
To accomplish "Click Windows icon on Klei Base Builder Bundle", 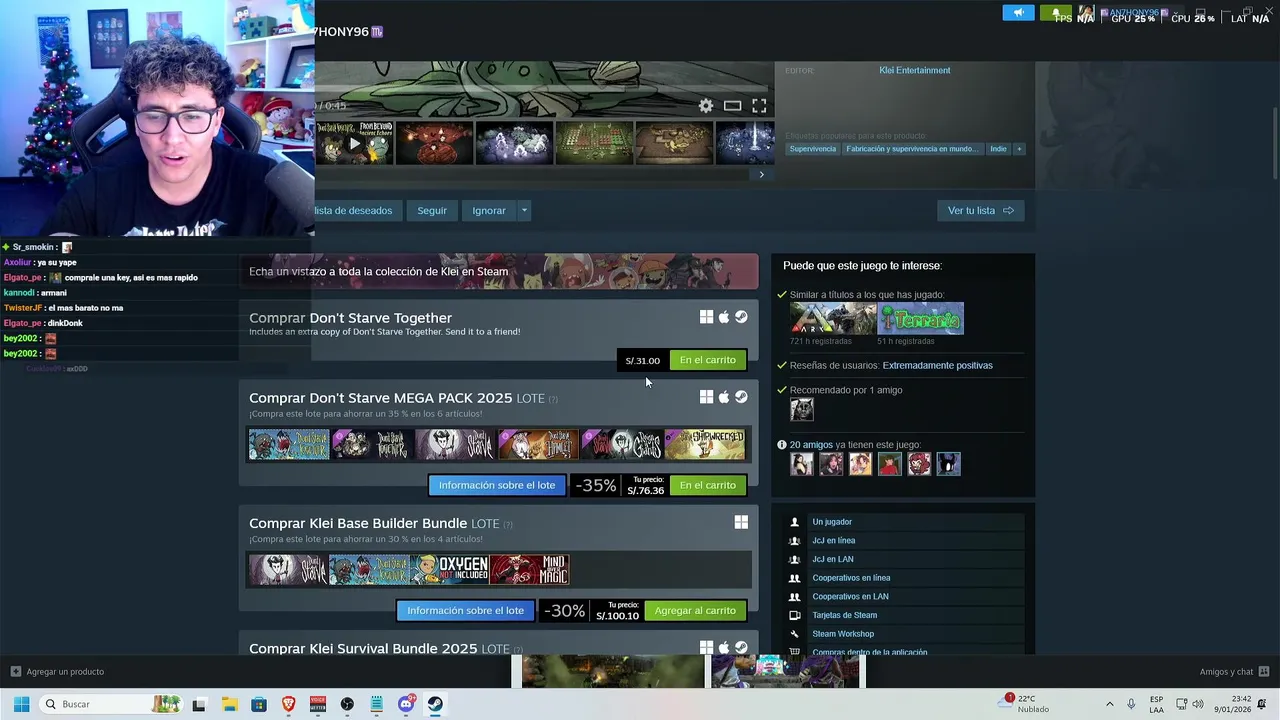I will [741, 522].
